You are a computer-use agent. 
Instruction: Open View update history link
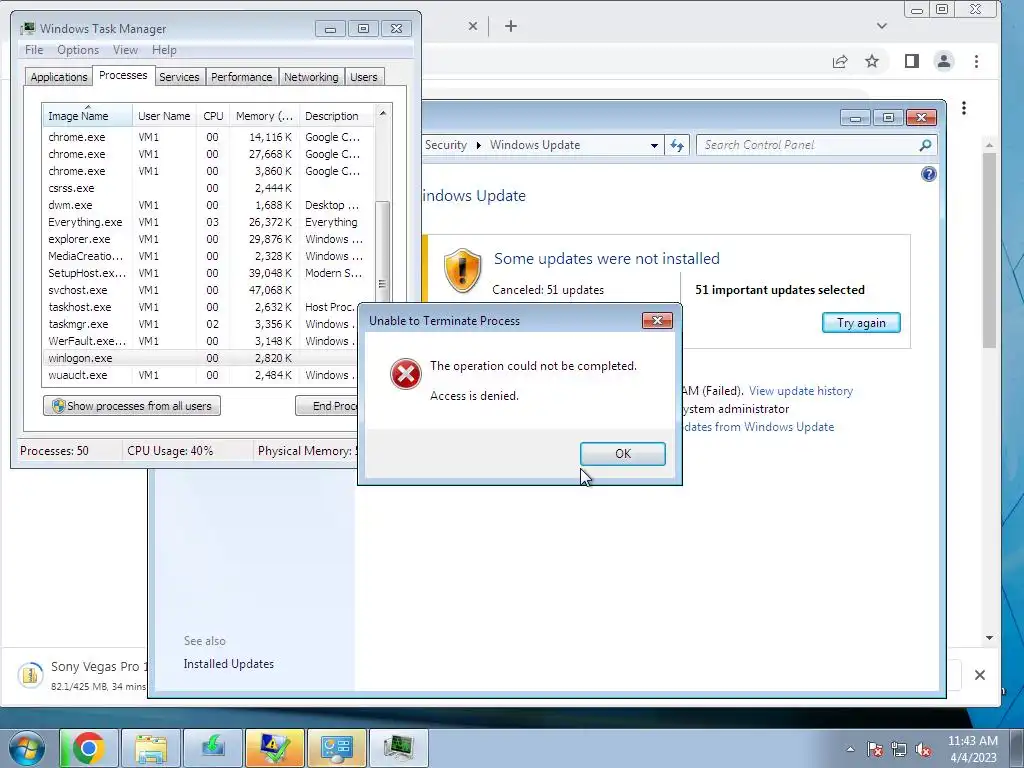(x=801, y=391)
